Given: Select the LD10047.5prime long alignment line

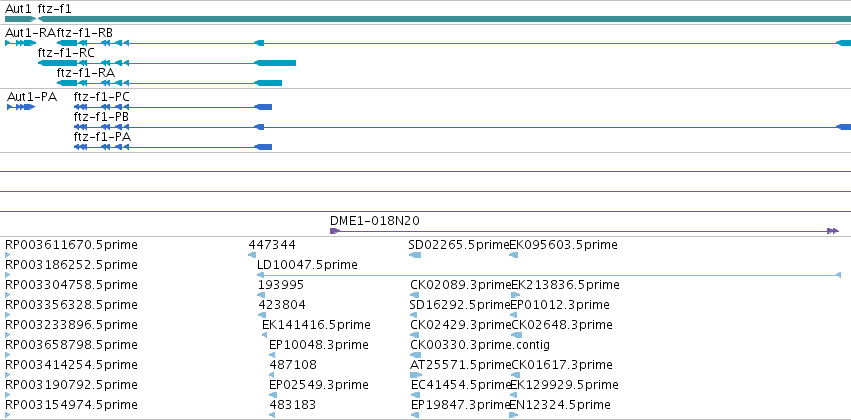Looking at the screenshot, I should point(549,275).
